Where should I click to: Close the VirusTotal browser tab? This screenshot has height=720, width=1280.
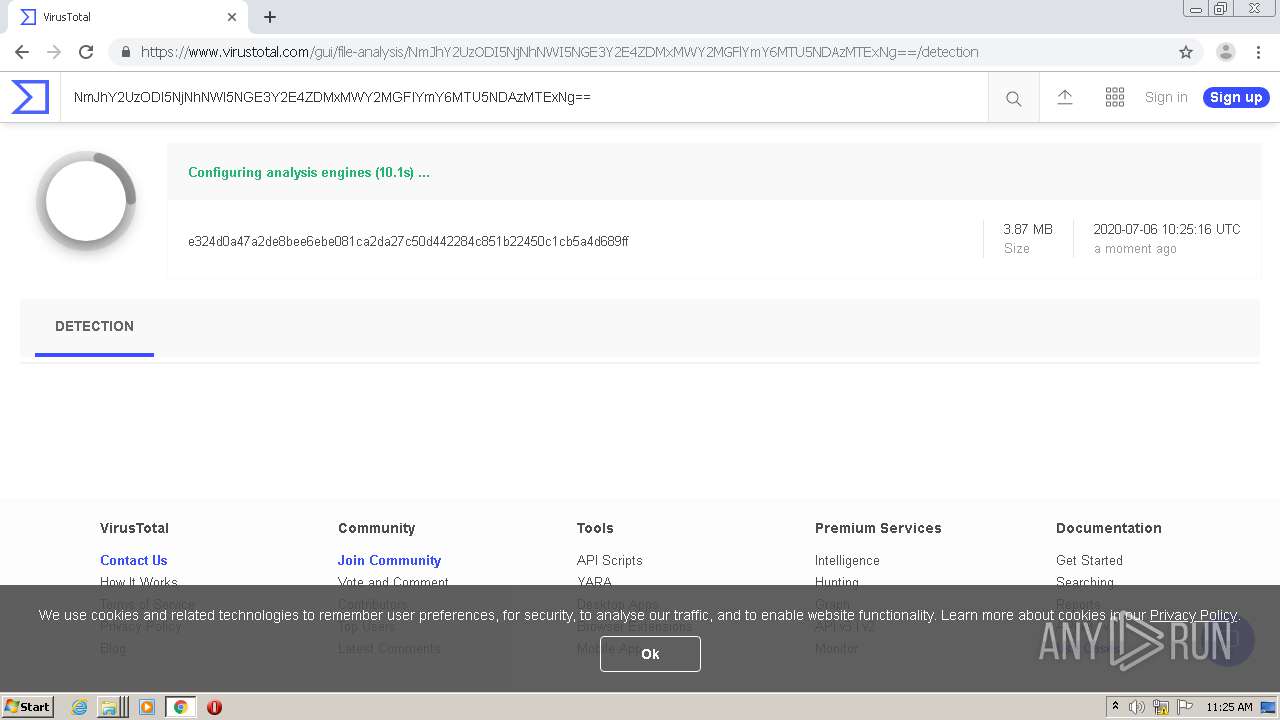232,17
